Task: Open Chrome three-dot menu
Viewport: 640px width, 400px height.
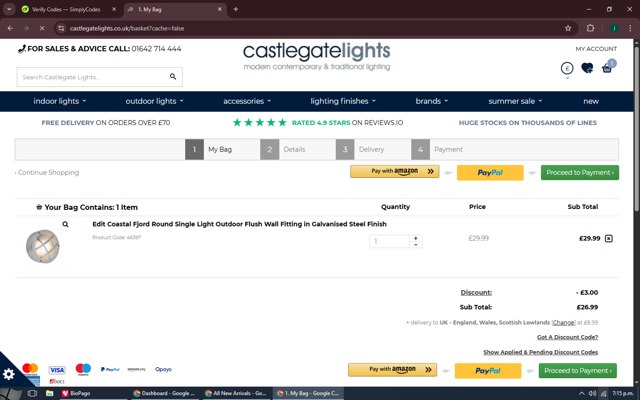Action: 630,28
